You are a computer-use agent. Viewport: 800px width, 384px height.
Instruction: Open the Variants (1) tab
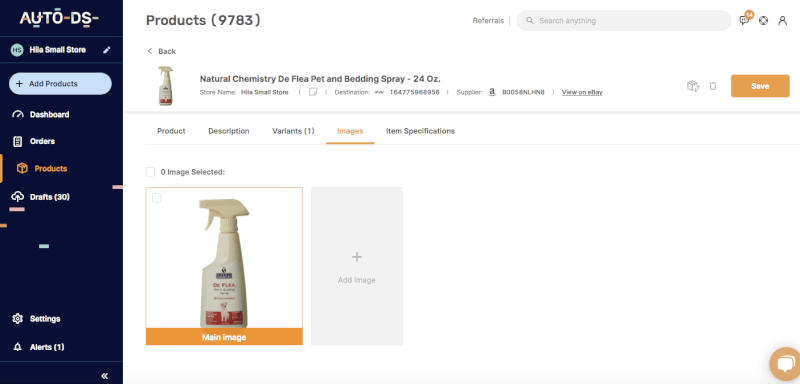pos(293,131)
